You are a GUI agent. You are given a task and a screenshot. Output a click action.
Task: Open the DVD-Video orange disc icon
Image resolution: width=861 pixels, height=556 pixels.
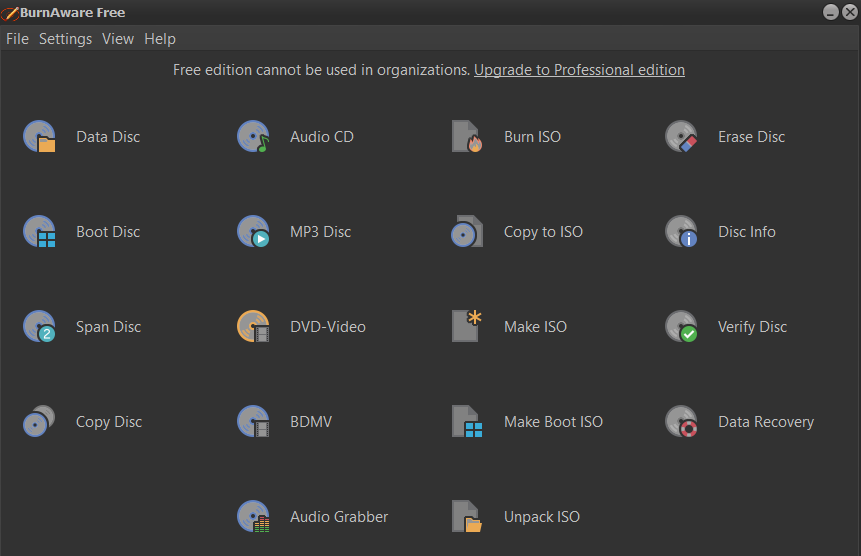pos(253,326)
